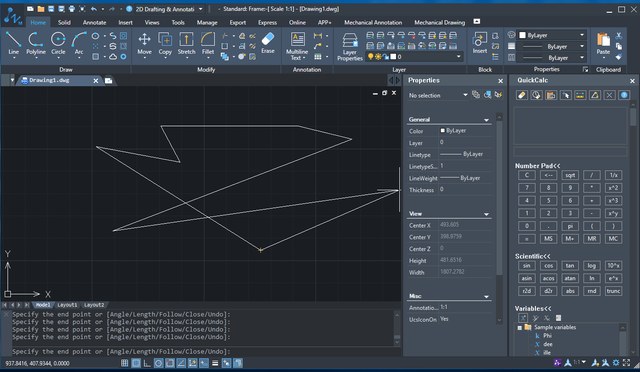Activate the Erase tool
The image size is (640, 372).
(x=268, y=43)
